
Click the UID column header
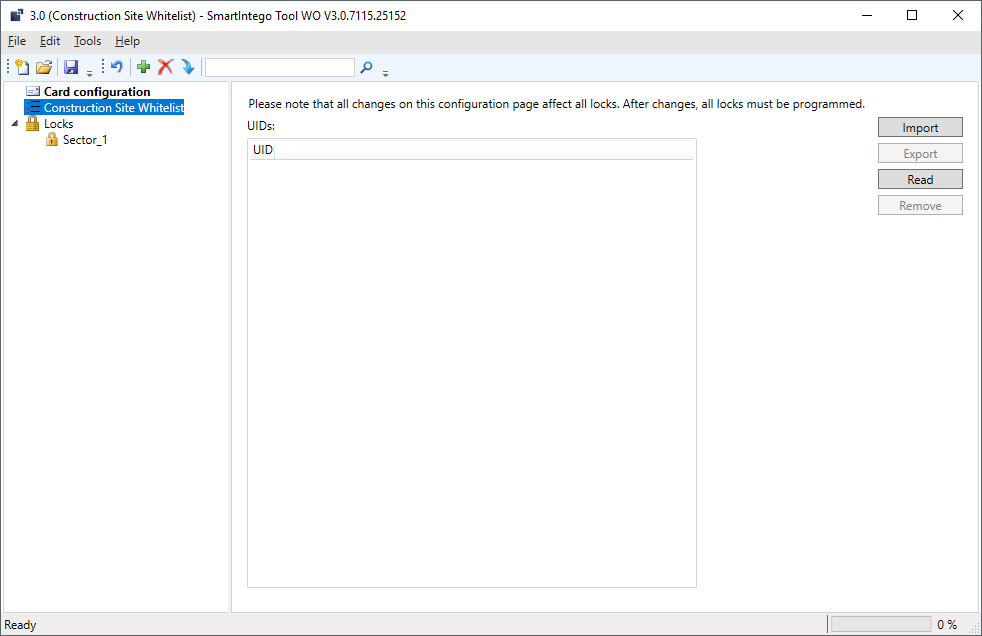[x=262, y=150]
